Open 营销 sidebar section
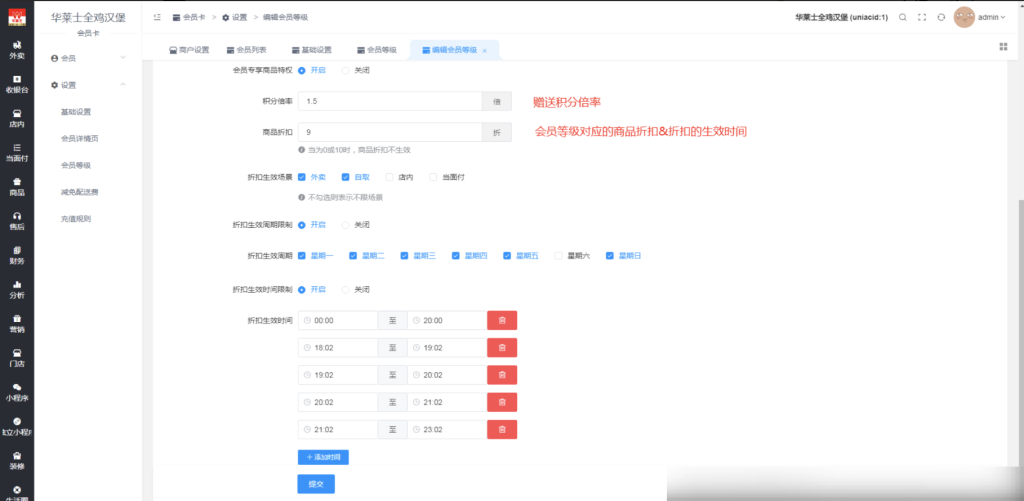 tap(17, 323)
